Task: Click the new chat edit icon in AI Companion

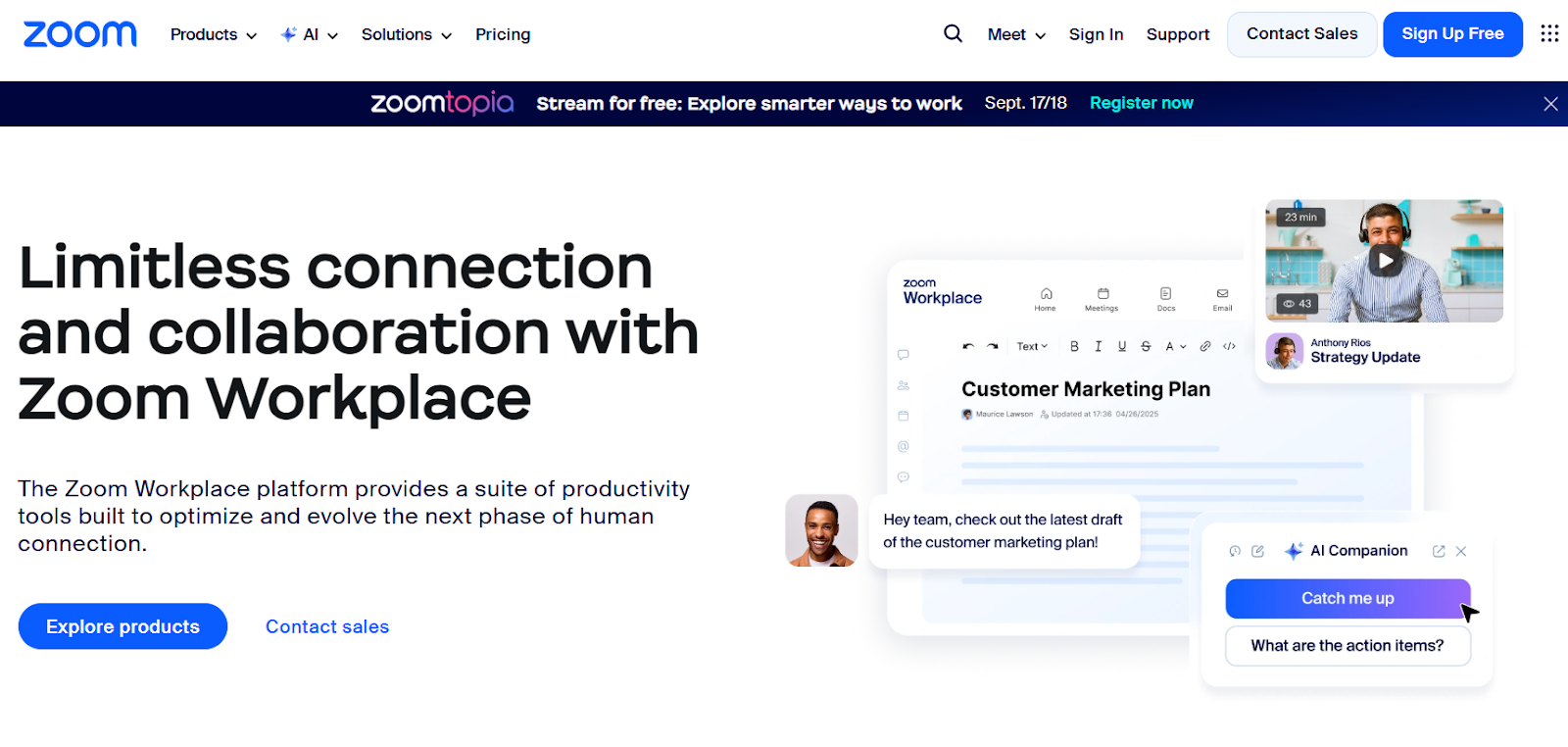Action: pyautogui.click(x=1258, y=551)
